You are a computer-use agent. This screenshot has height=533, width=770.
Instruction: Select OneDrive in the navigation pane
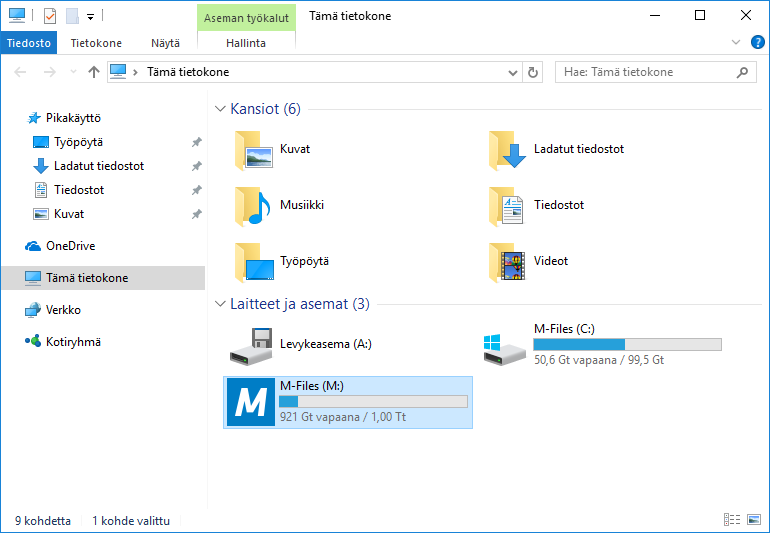(x=70, y=246)
